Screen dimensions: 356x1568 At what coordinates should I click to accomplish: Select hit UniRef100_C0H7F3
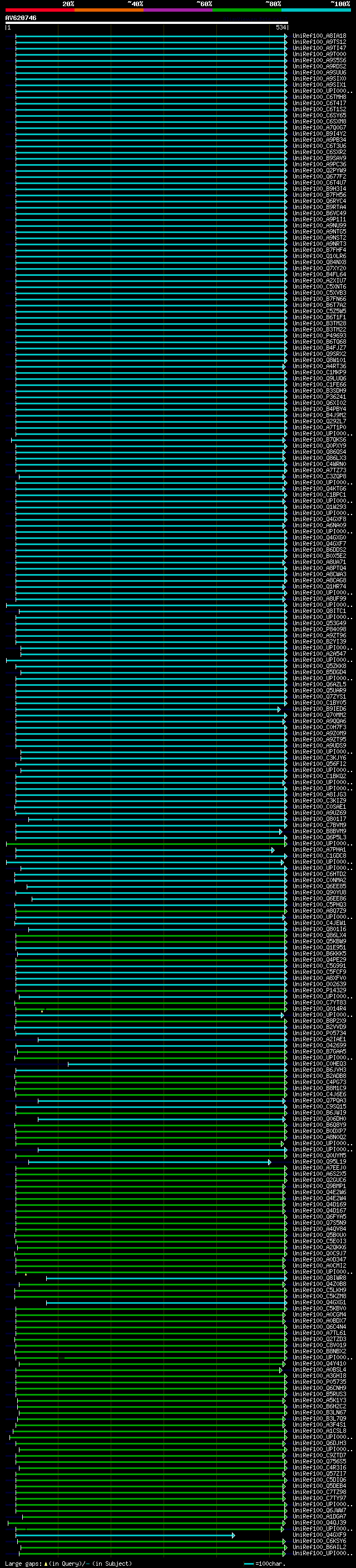coord(319,728)
